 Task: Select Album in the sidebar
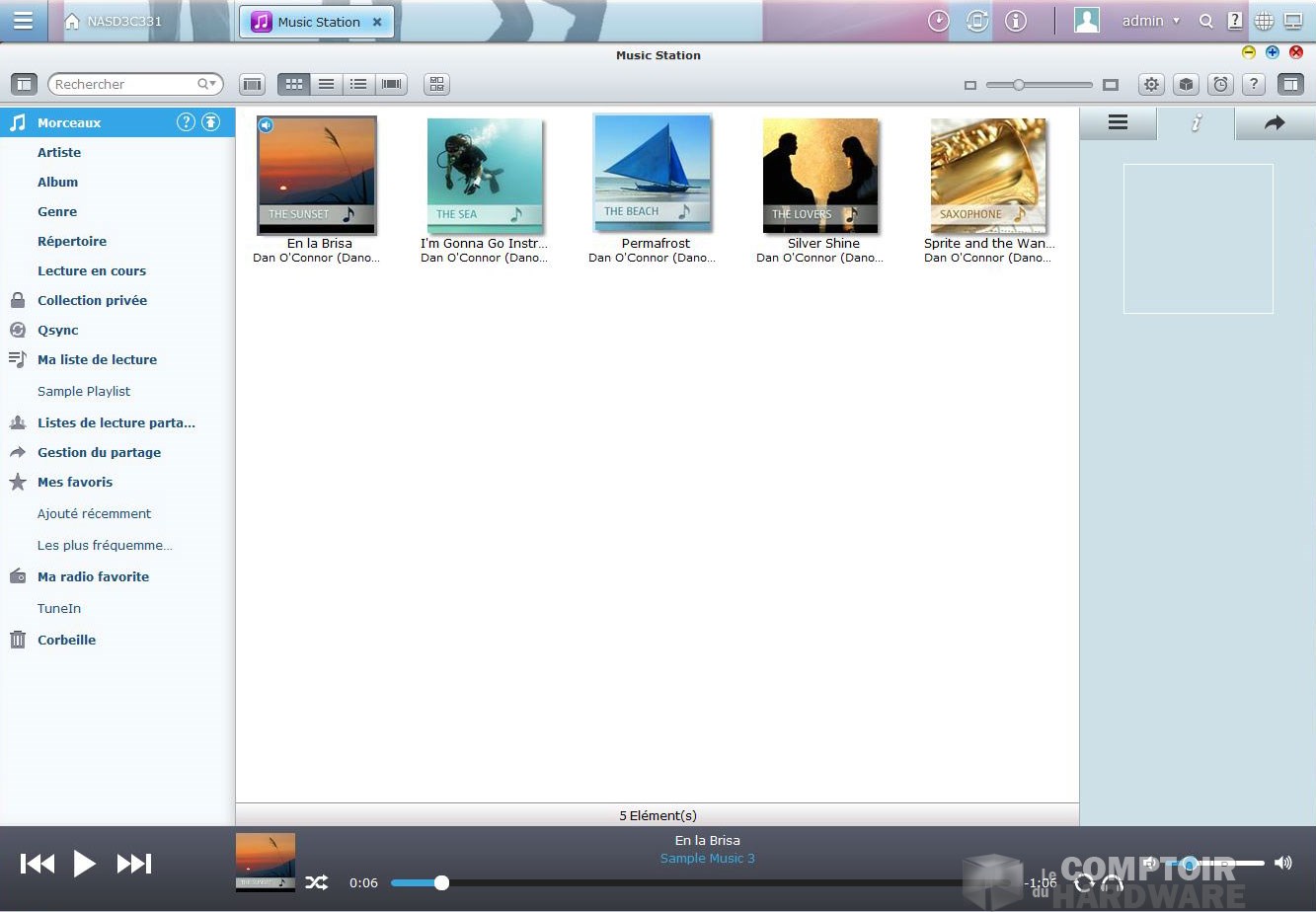[57, 182]
